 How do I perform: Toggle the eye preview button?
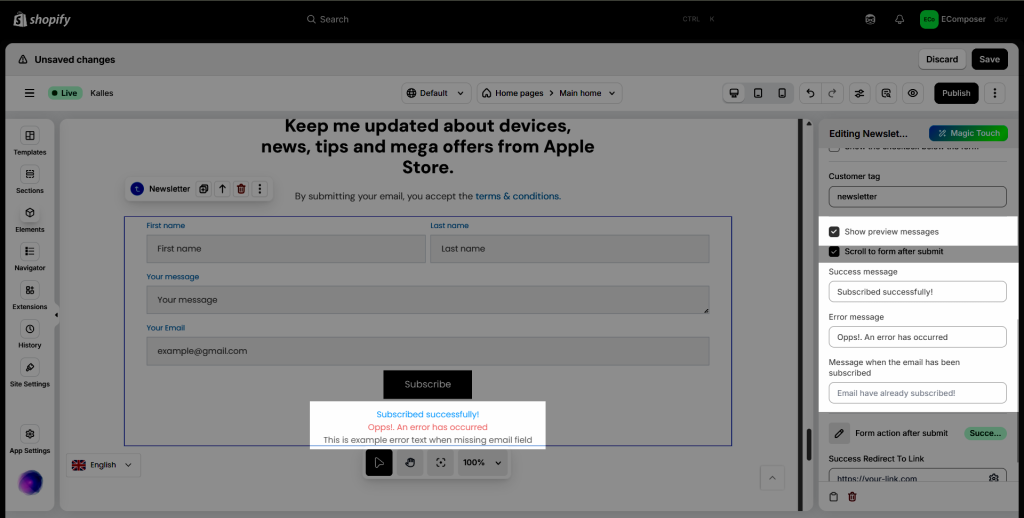coord(912,93)
